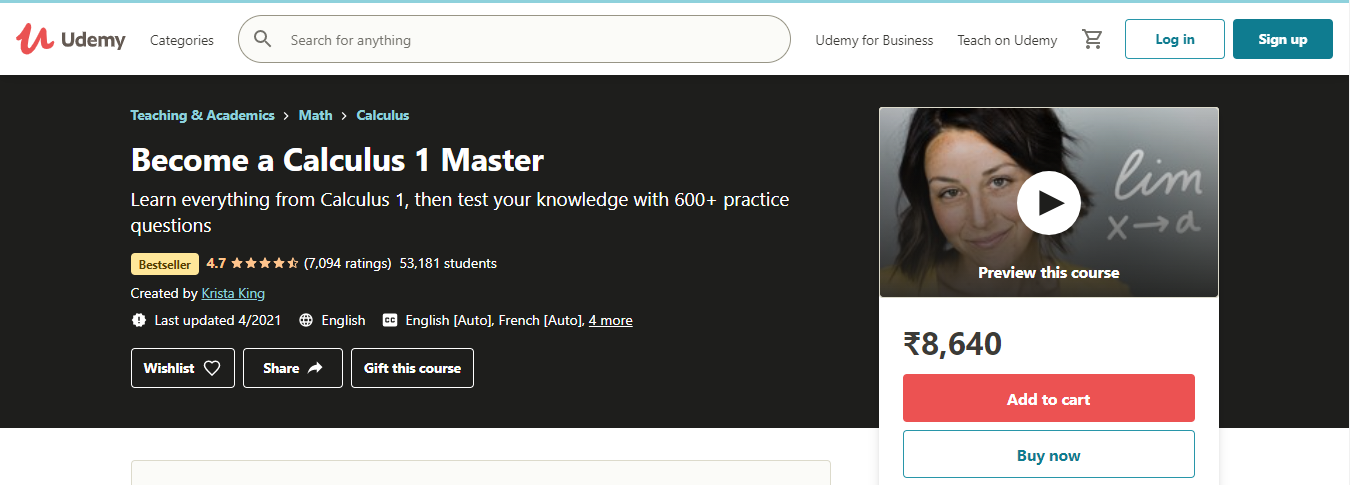
Task: Focus the Search for anything field
Action: tap(530, 40)
